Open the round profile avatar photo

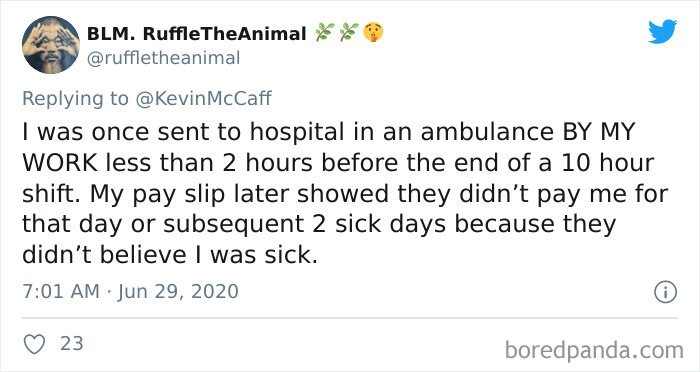(50, 45)
